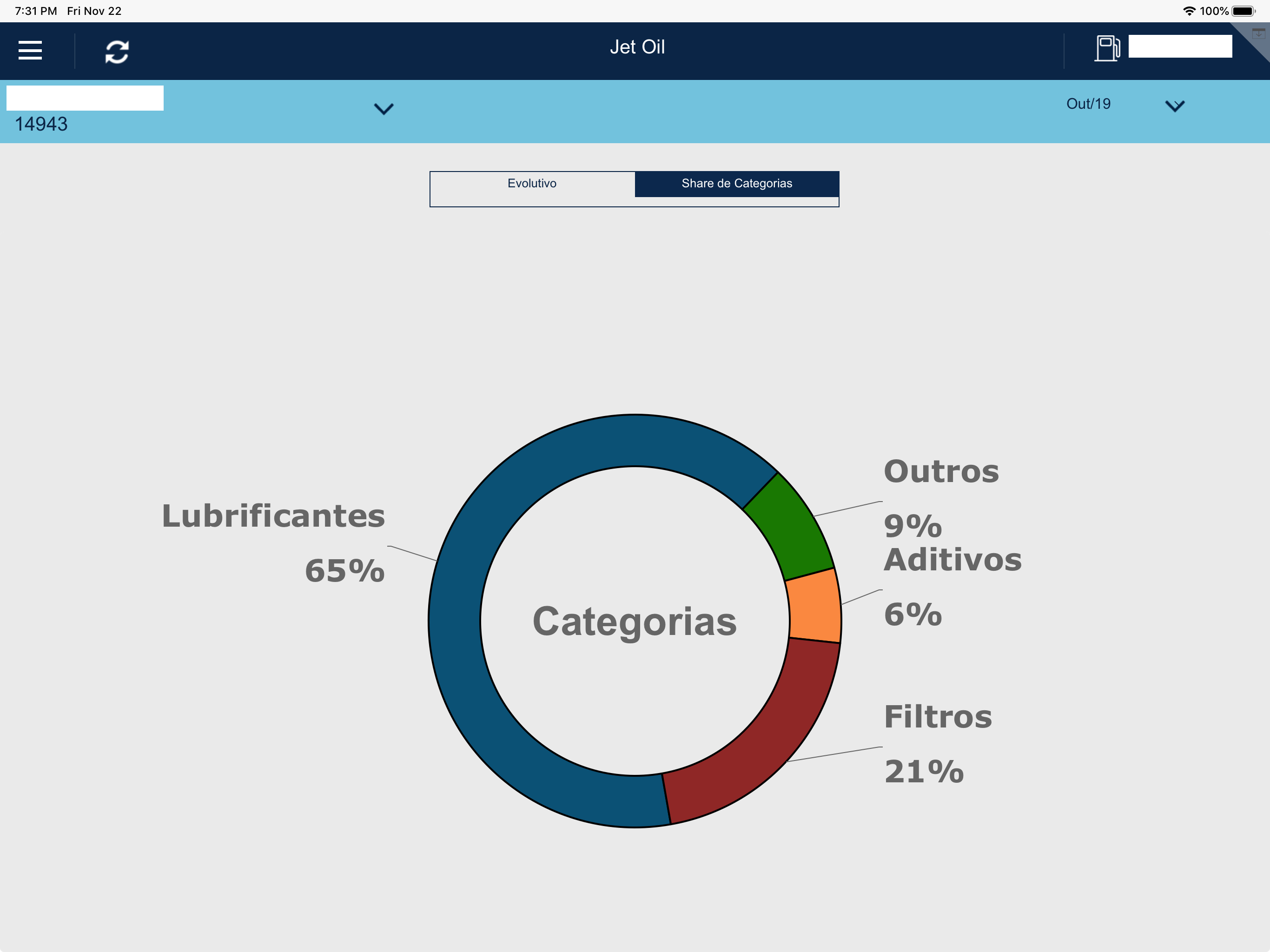Screen dimensions: 1270x952
Task: Tap the Categorias center label
Action: tap(635, 621)
